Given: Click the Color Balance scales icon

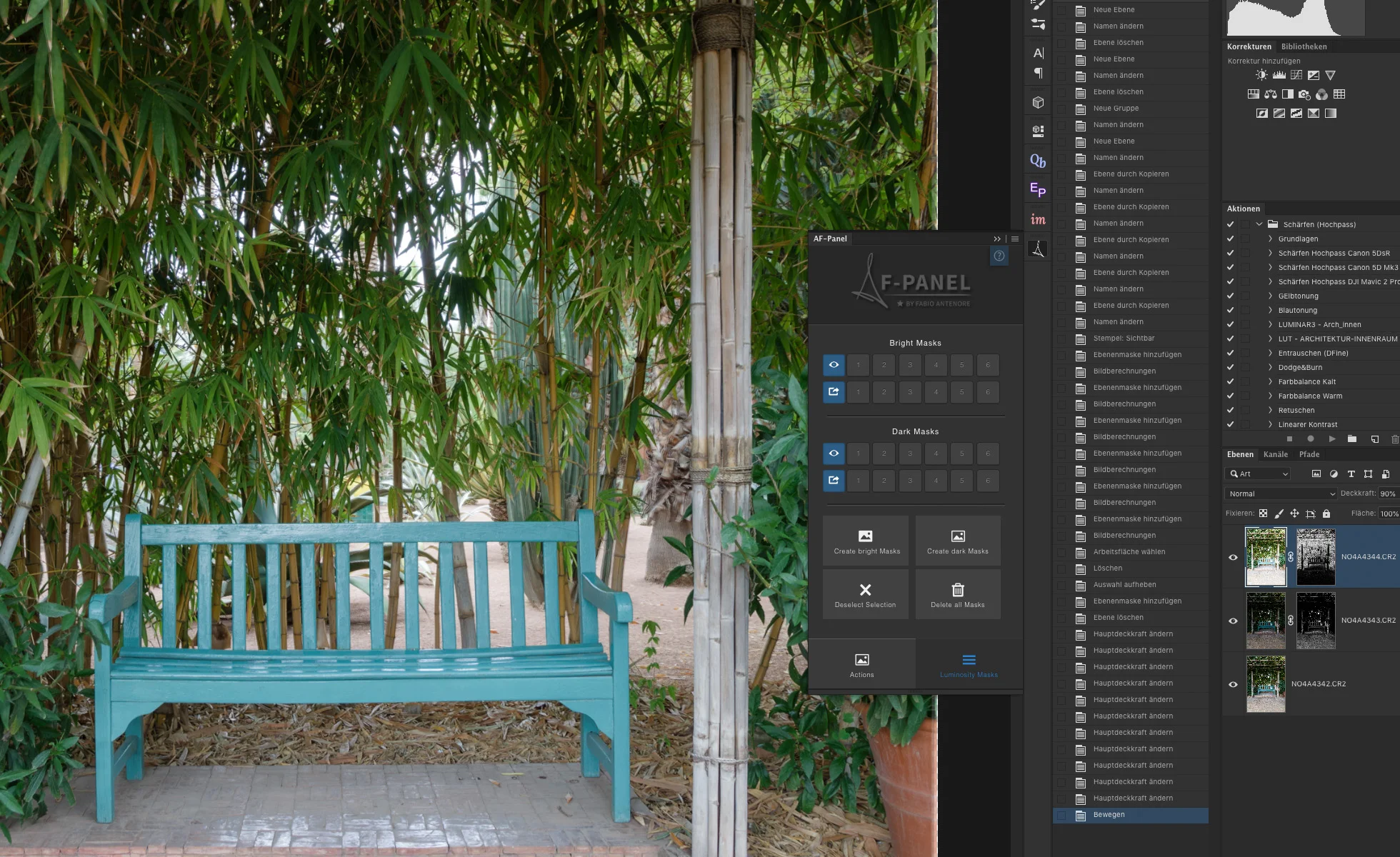Looking at the screenshot, I should click(x=1271, y=94).
